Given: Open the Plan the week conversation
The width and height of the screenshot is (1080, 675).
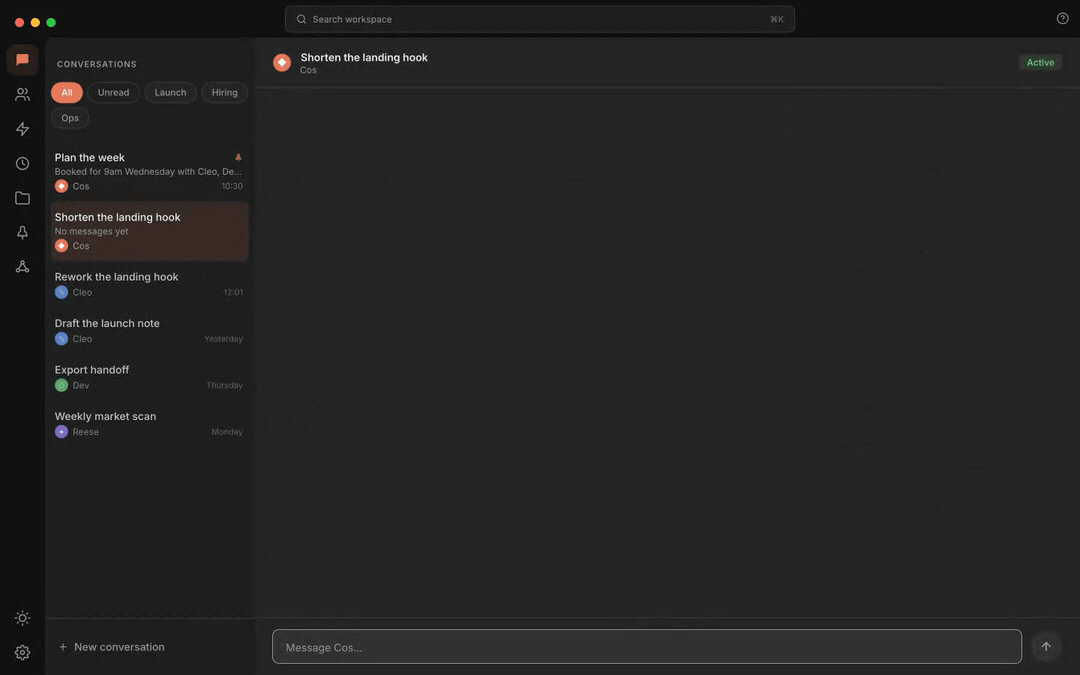Looking at the screenshot, I should (149, 171).
